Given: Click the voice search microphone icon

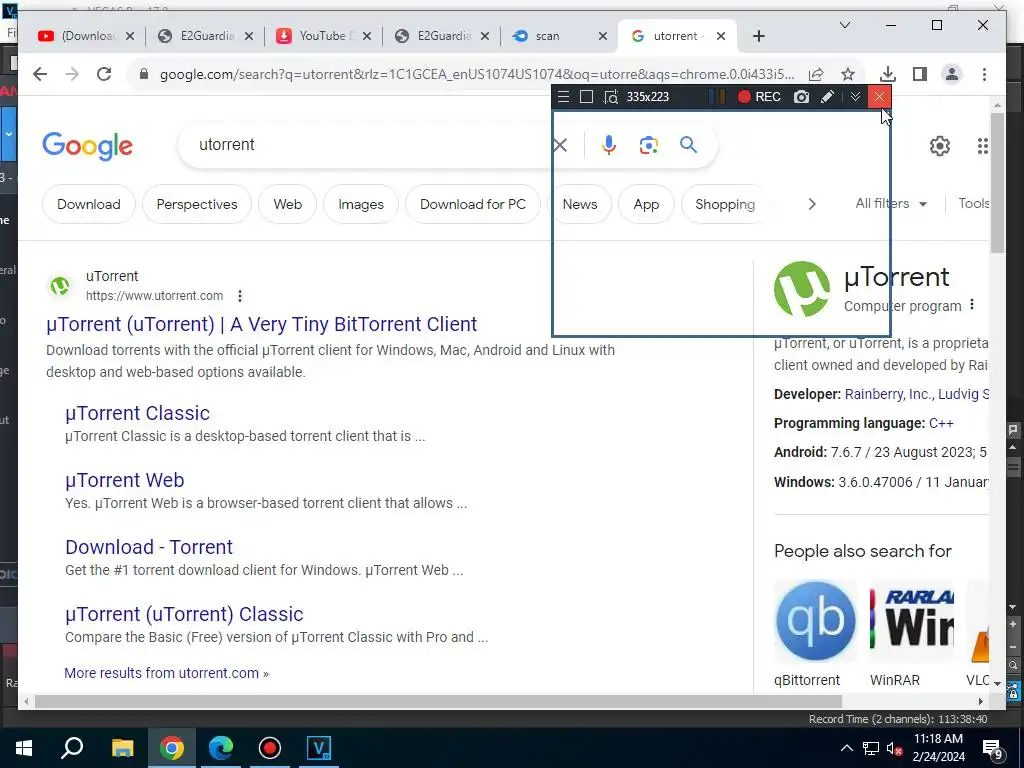Looking at the screenshot, I should coord(609,145).
